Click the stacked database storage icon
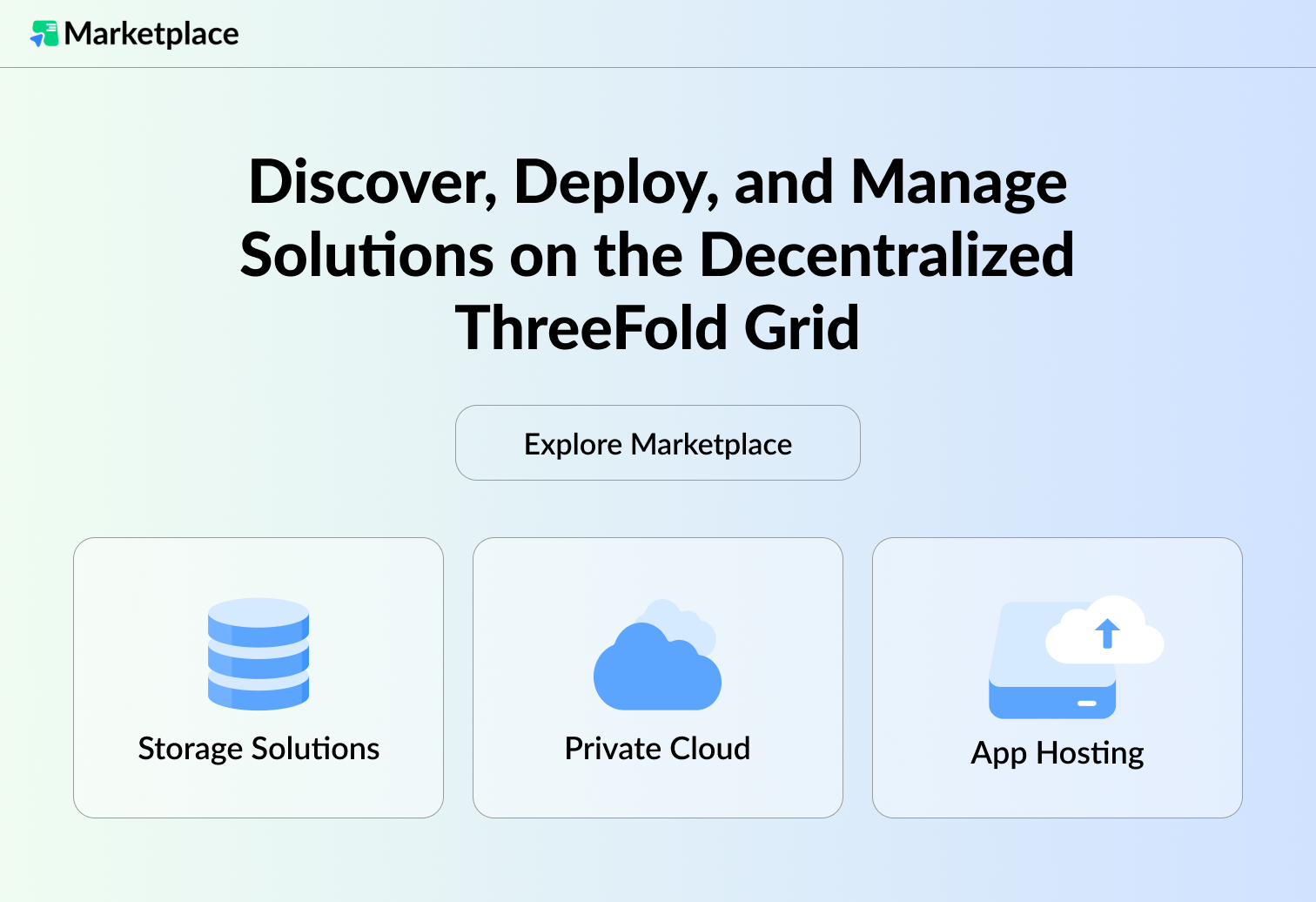Viewport: 1316px width, 902px height. pos(258,654)
